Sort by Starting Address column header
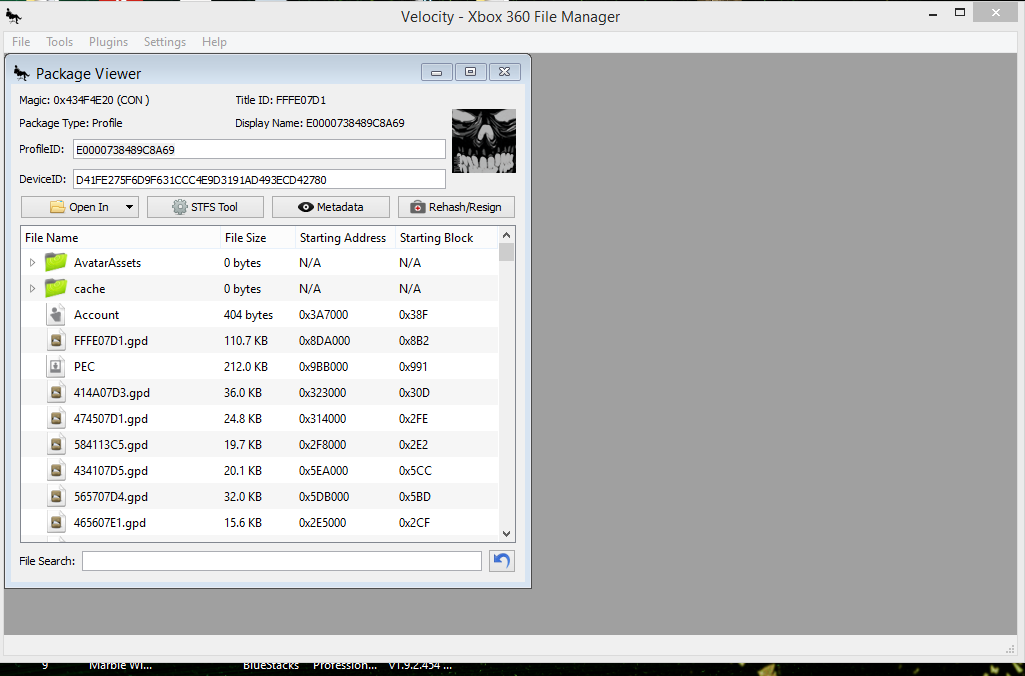 click(345, 238)
